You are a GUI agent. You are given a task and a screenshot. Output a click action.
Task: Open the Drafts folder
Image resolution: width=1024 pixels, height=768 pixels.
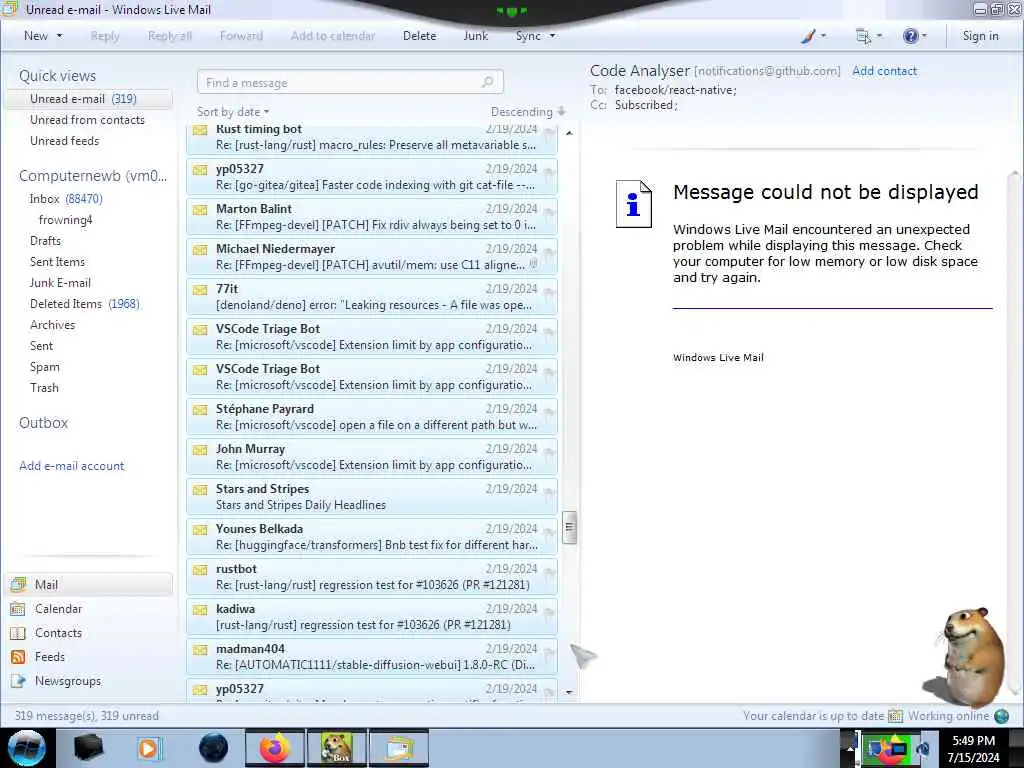(x=45, y=240)
